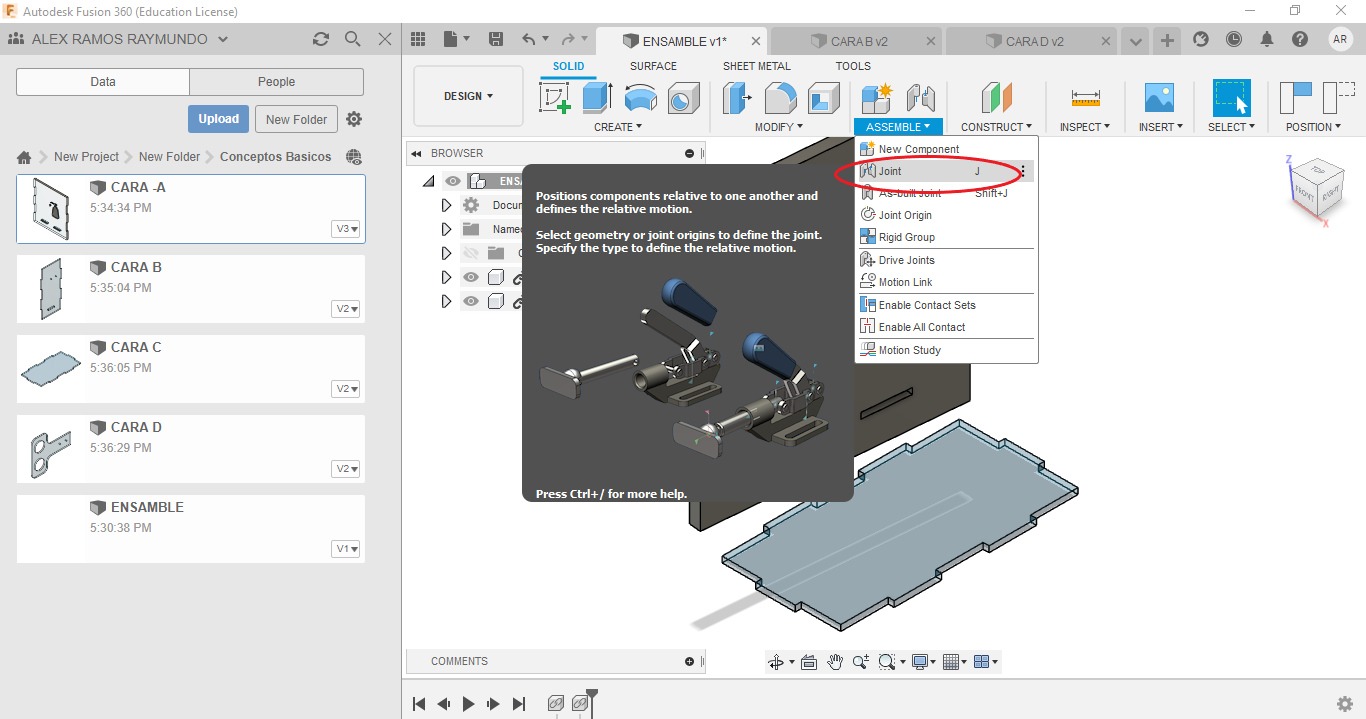Screen dimensions: 1366x719
Task: Open Display Settings monitor icon
Action: [x=920, y=662]
